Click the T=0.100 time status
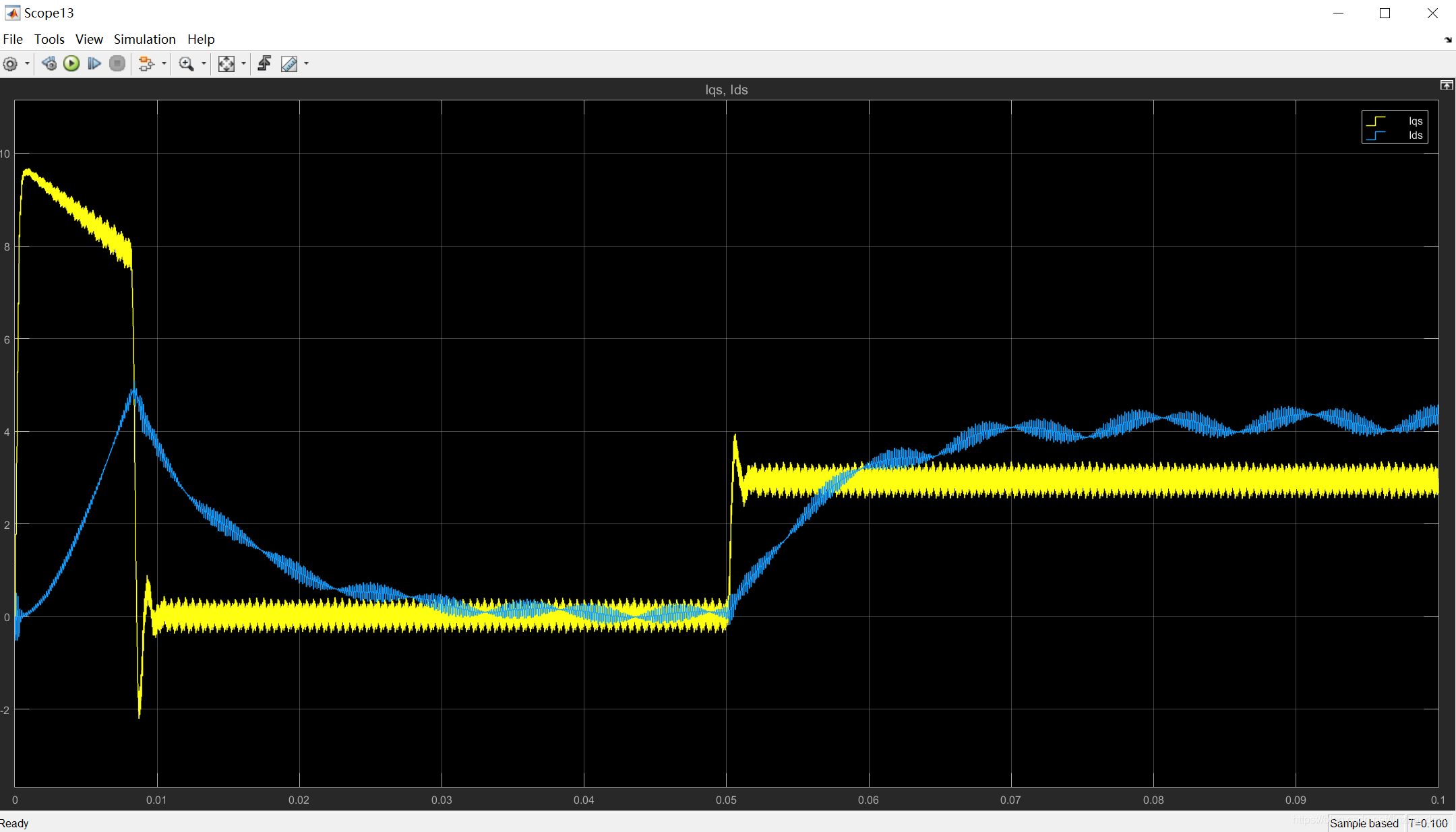The image size is (1456, 832). click(x=1428, y=823)
